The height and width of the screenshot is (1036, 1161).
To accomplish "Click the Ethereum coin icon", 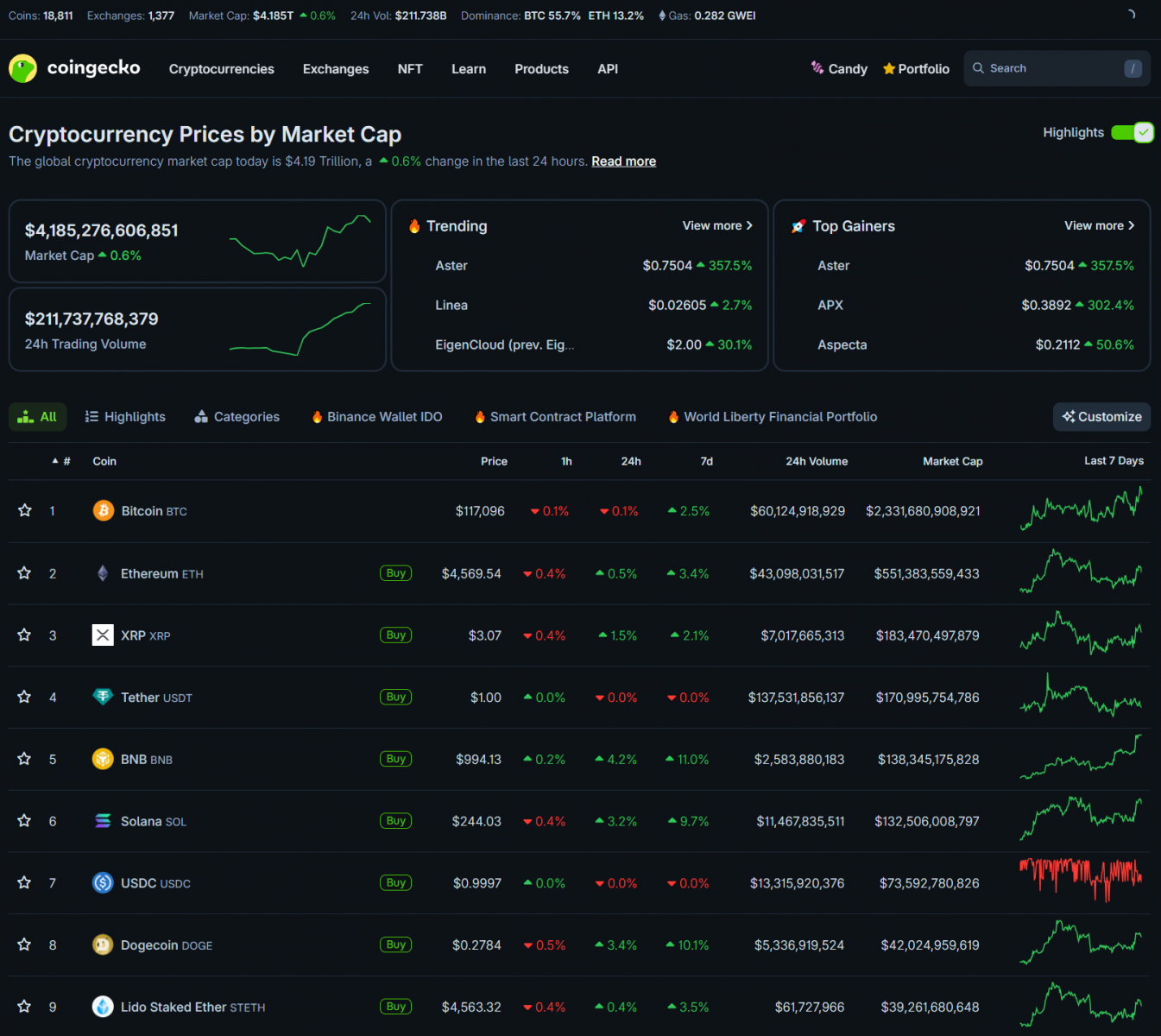I will (x=103, y=573).
